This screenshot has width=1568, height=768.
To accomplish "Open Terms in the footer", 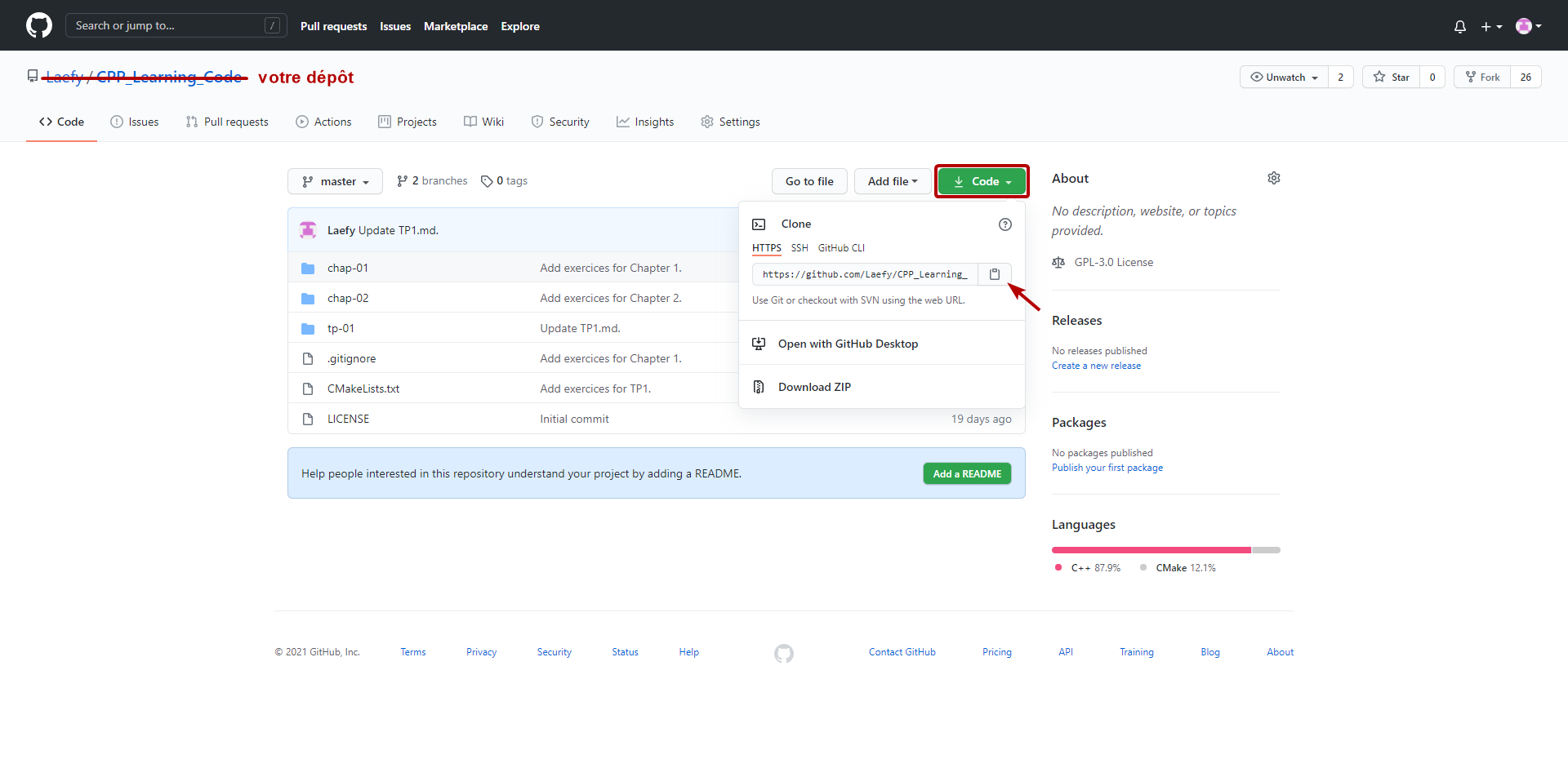I will click(413, 652).
